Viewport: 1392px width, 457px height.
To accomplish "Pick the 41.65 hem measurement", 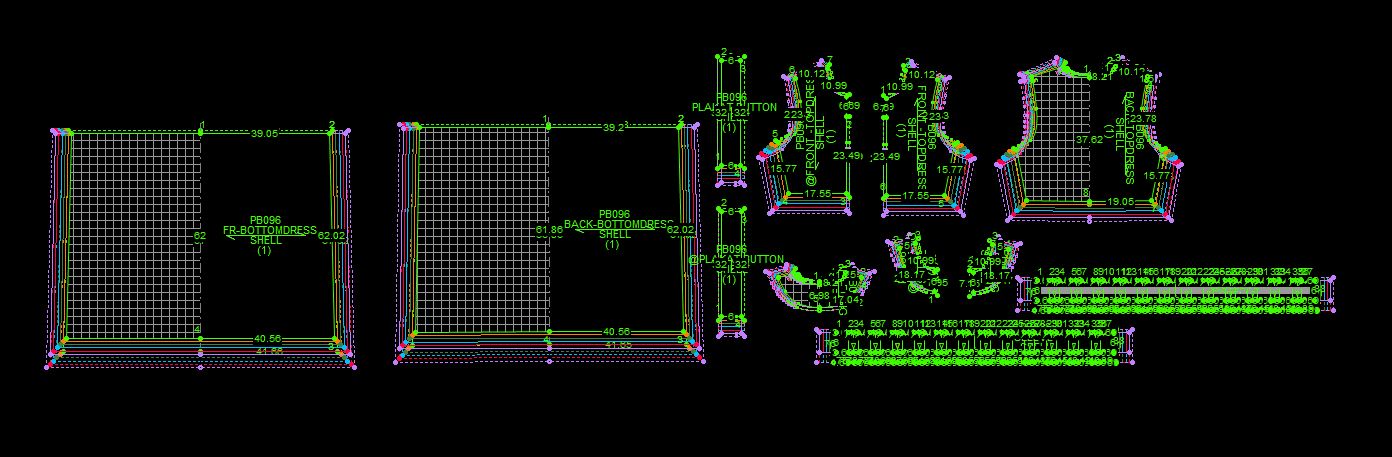I will tap(618, 345).
